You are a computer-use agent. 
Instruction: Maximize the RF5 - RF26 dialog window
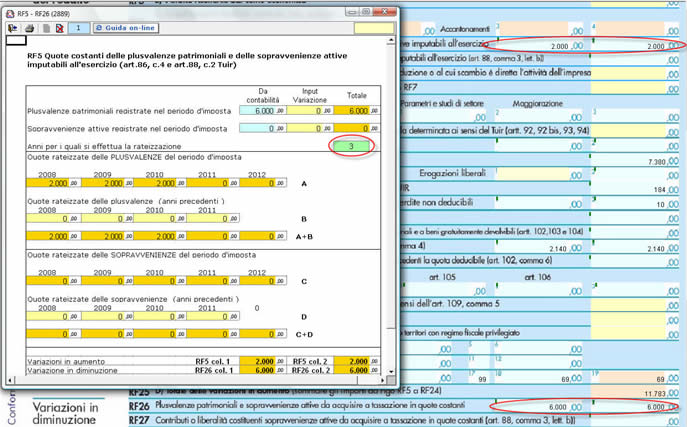click(x=366, y=11)
